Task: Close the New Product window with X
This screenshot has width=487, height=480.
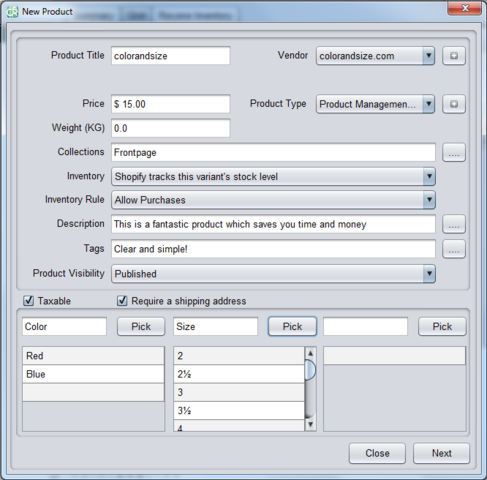Action: (x=465, y=8)
